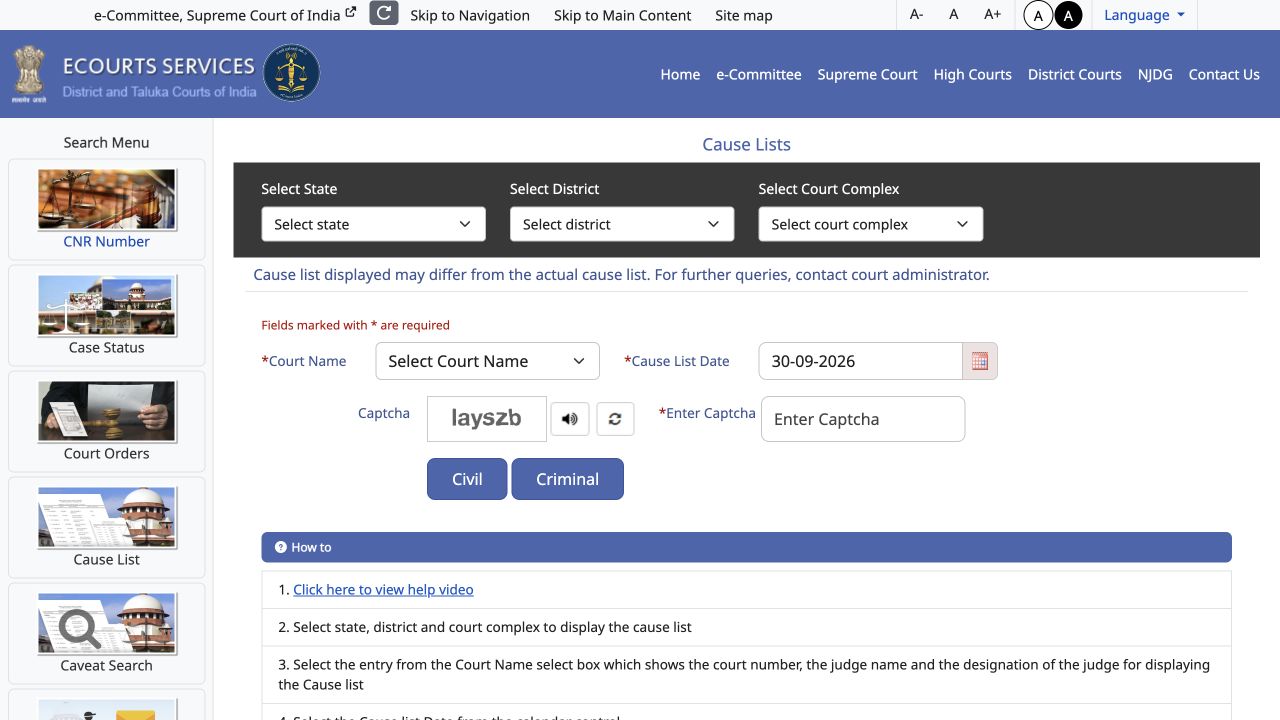Open the Language dropdown menu
This screenshot has height=720, width=1280.
1144,15
